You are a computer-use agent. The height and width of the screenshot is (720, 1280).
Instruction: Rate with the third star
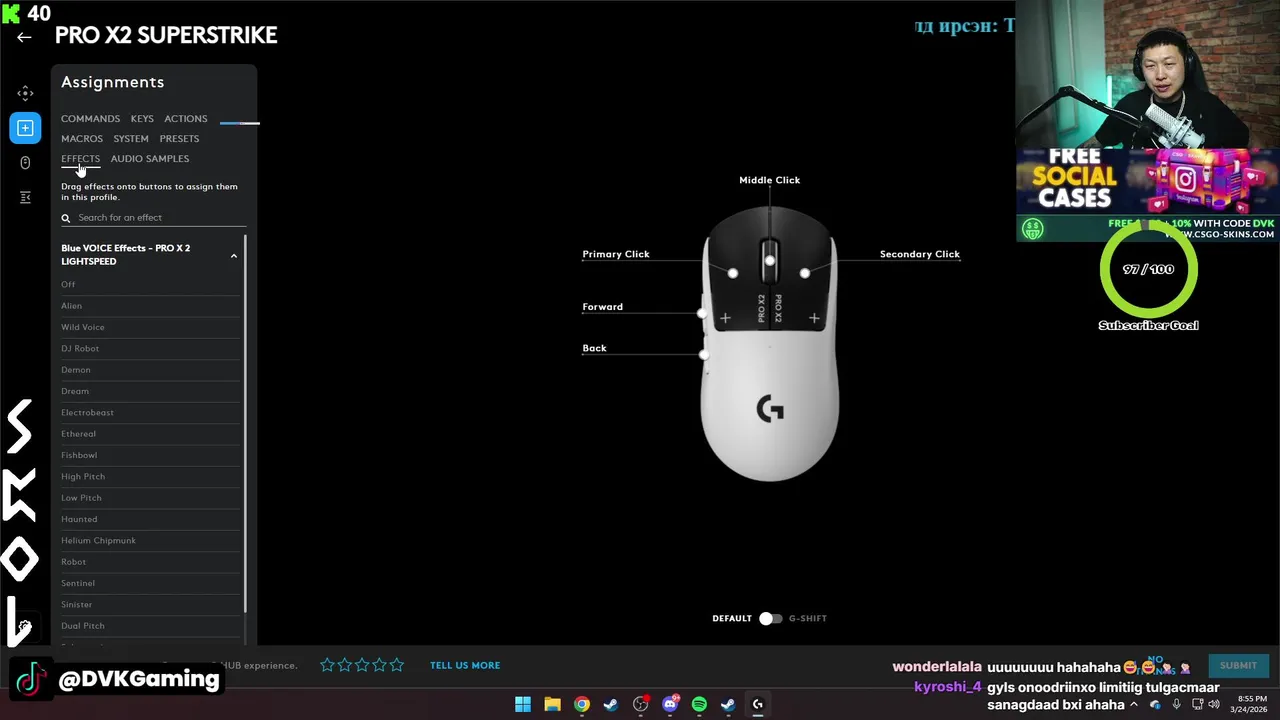coord(362,665)
